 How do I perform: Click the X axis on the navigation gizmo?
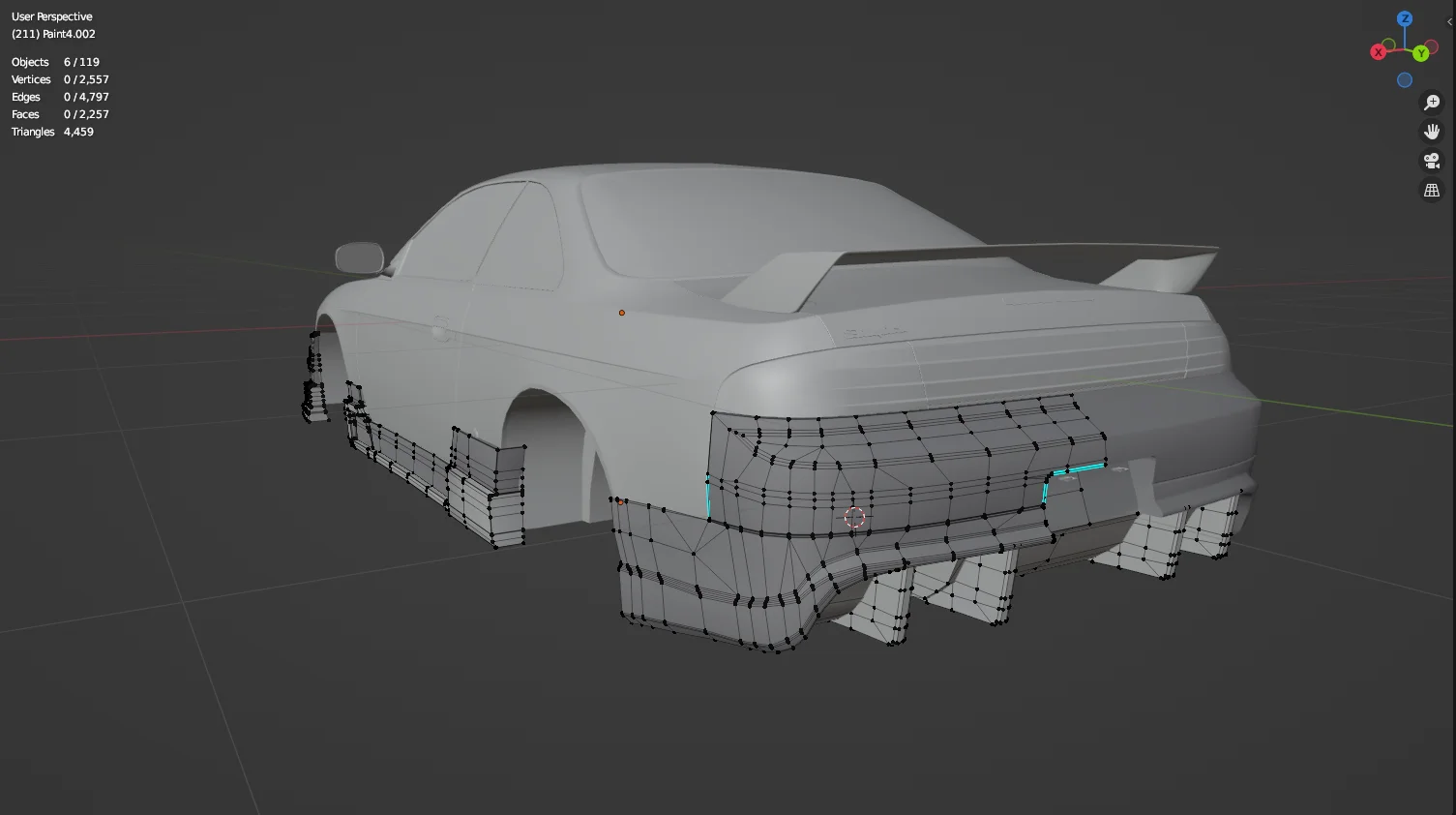(x=1378, y=51)
